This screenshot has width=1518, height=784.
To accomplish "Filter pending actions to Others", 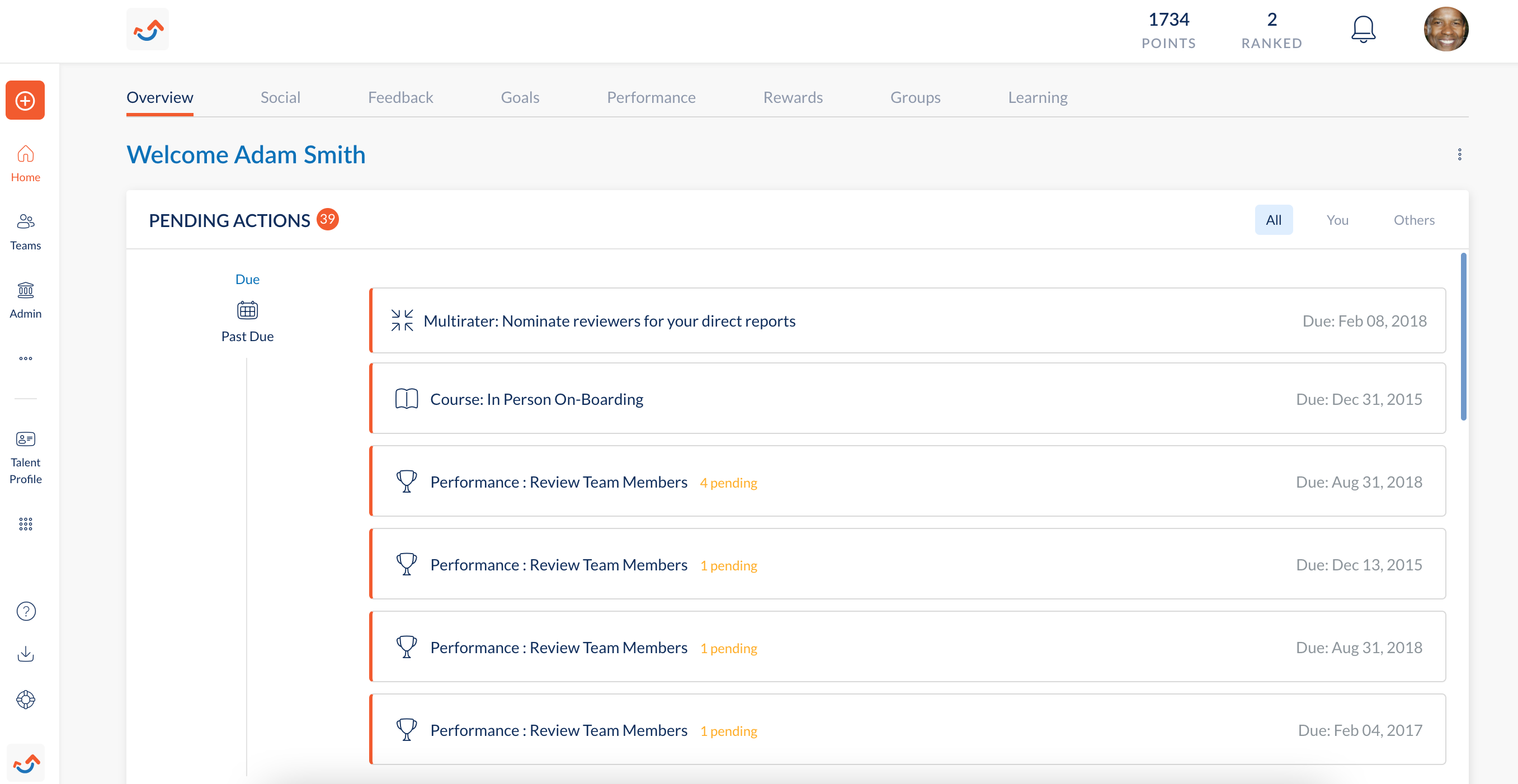I will (1413, 220).
